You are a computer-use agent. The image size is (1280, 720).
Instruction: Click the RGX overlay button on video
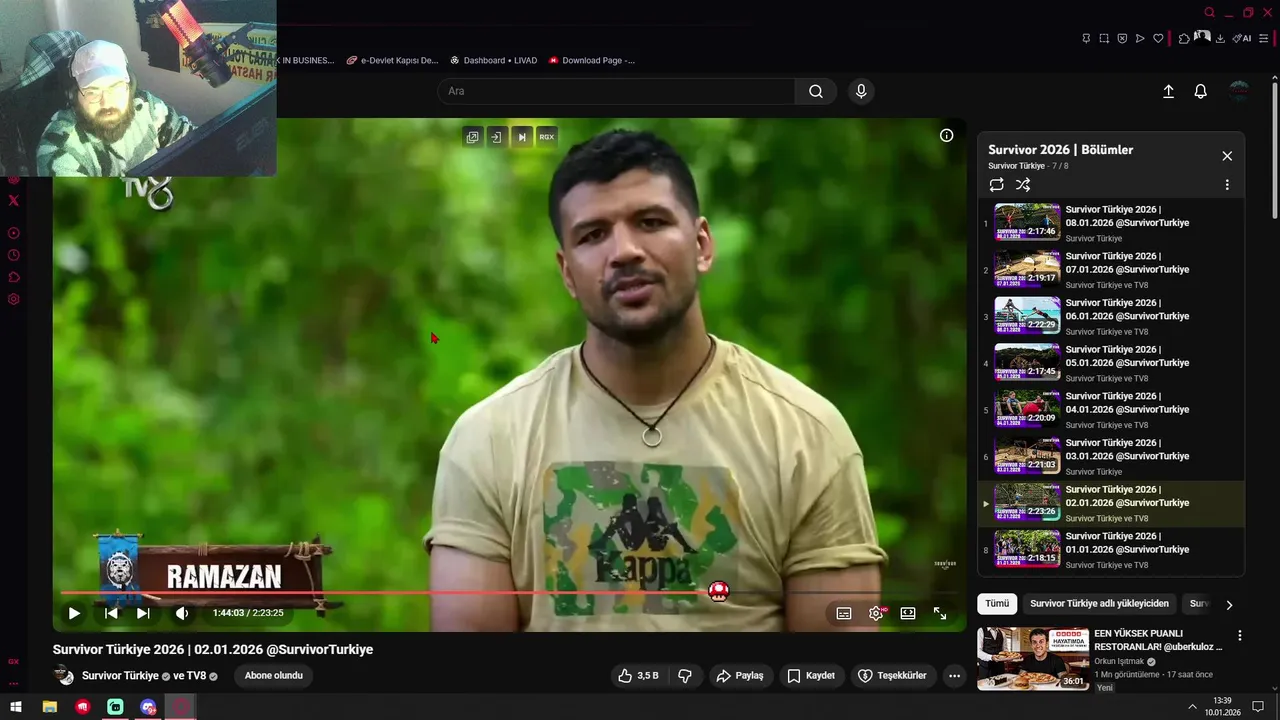pos(546,137)
